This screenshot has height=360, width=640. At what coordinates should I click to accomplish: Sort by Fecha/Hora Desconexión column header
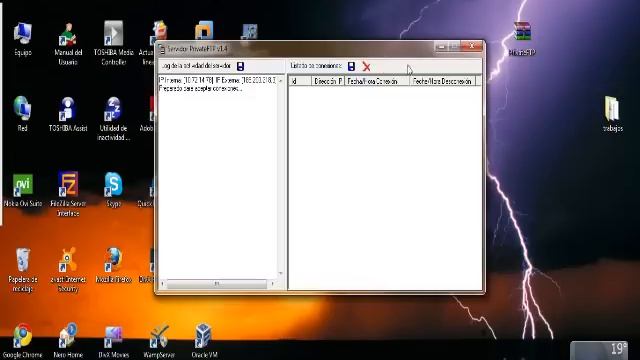442,81
